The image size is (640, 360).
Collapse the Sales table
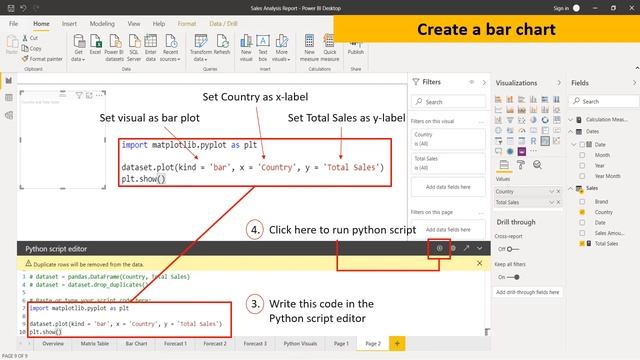pos(571,188)
